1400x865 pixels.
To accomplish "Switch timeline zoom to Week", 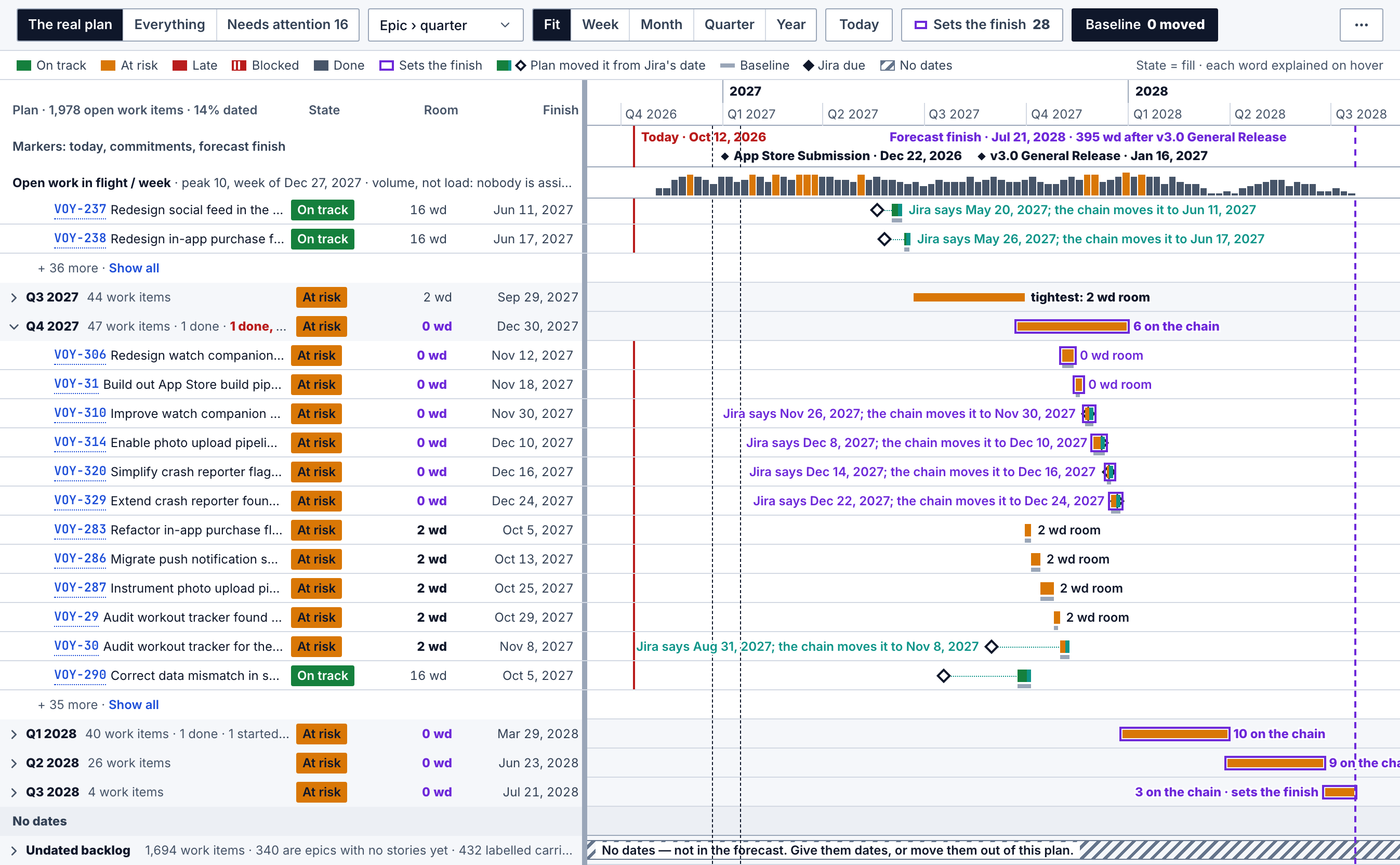I will pos(600,24).
